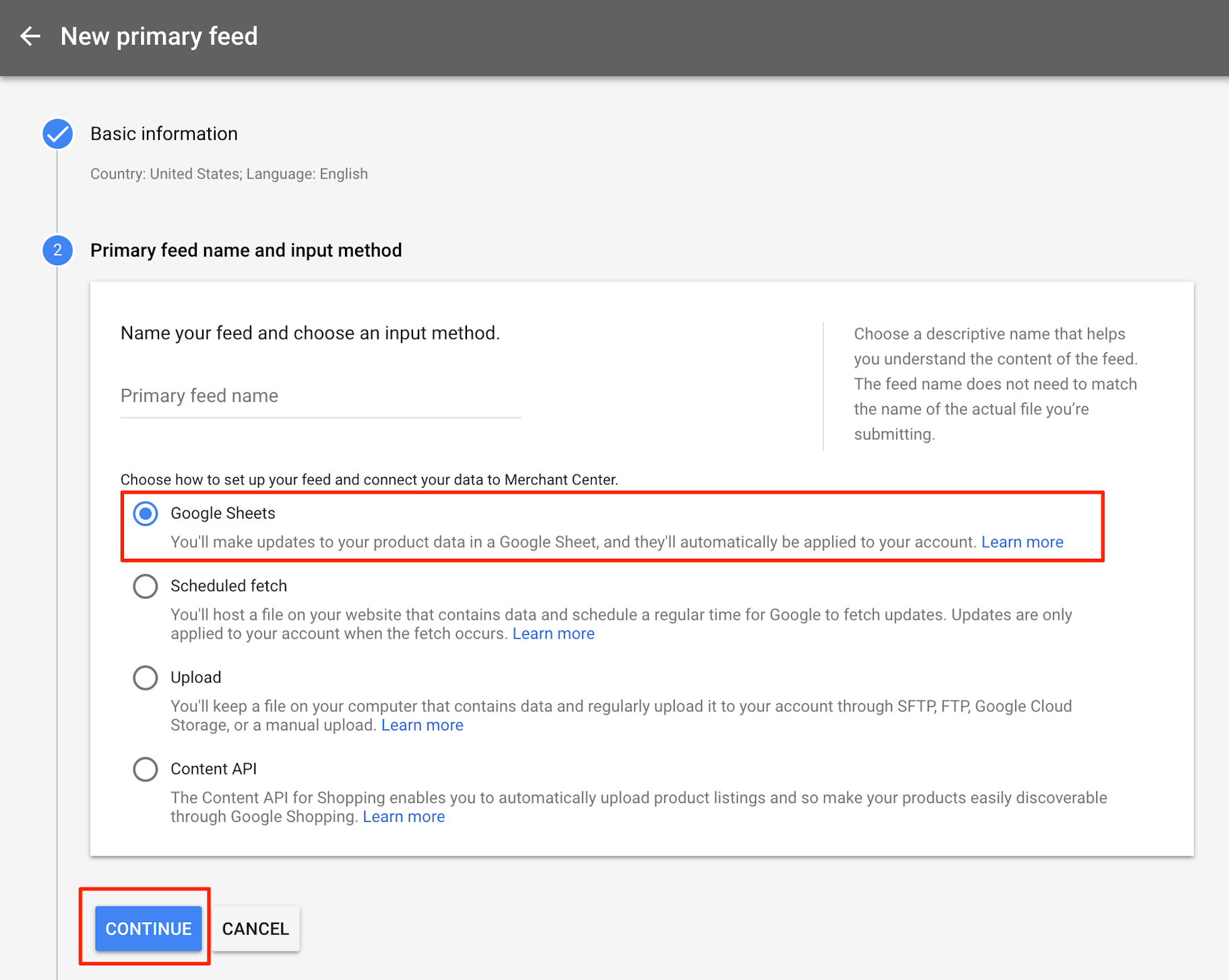The height and width of the screenshot is (980, 1229).
Task: Click the Upload option label text
Action: pyautogui.click(x=195, y=678)
